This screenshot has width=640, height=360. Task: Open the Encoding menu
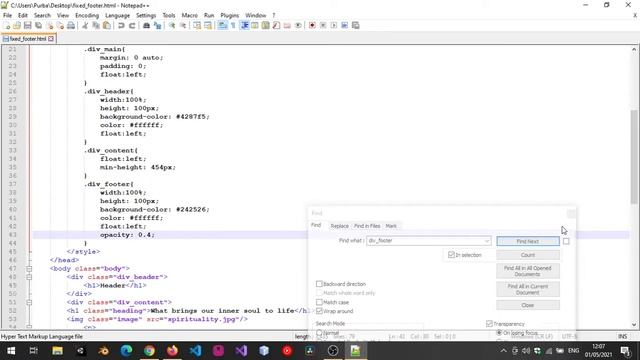[87, 15]
